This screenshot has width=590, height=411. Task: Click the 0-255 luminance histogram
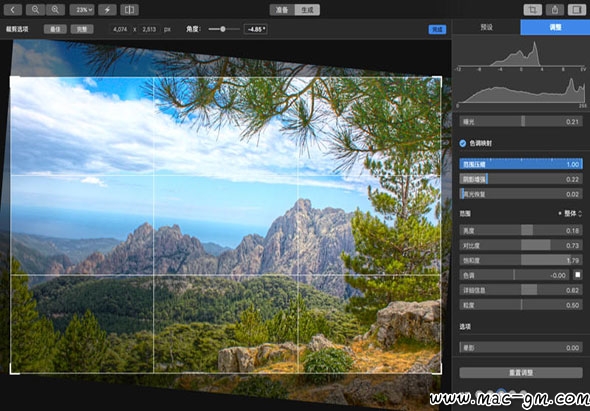pos(522,92)
